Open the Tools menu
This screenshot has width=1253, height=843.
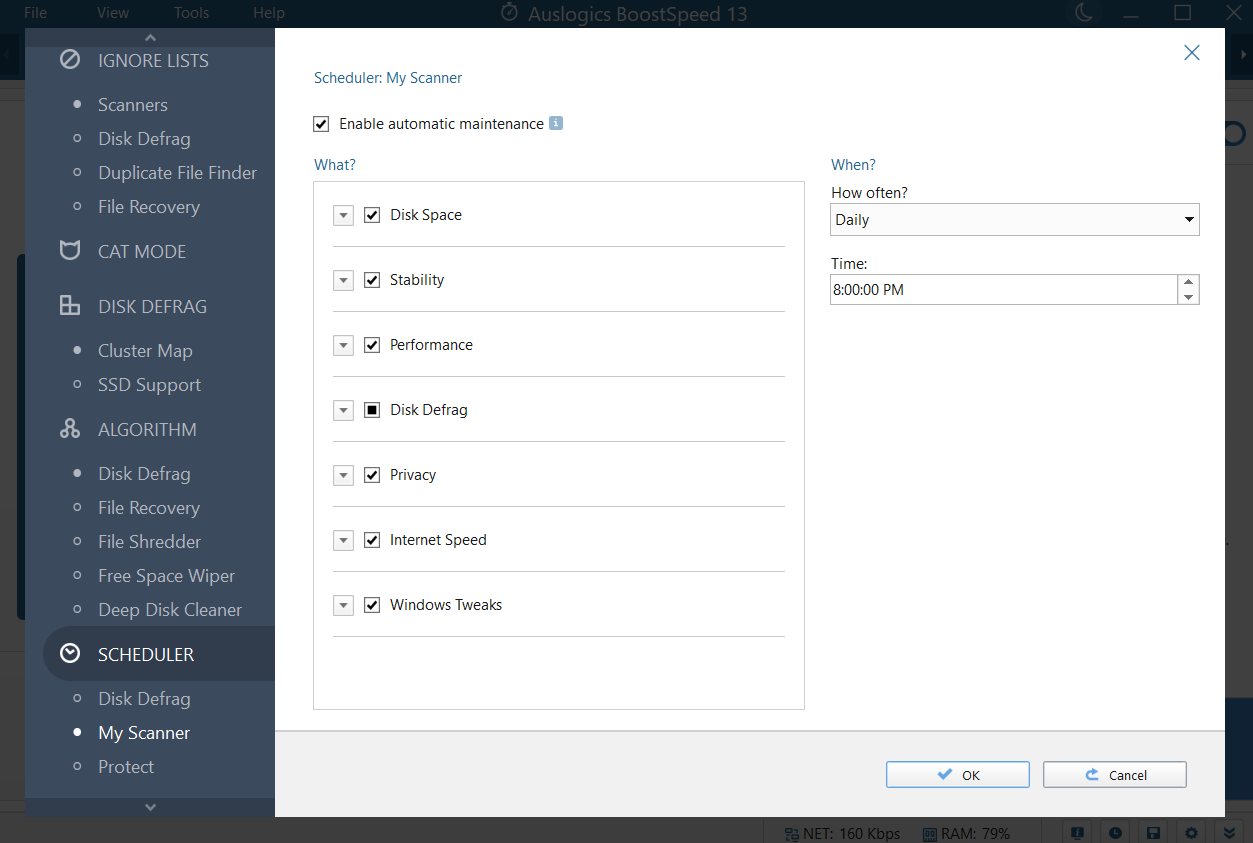(192, 13)
